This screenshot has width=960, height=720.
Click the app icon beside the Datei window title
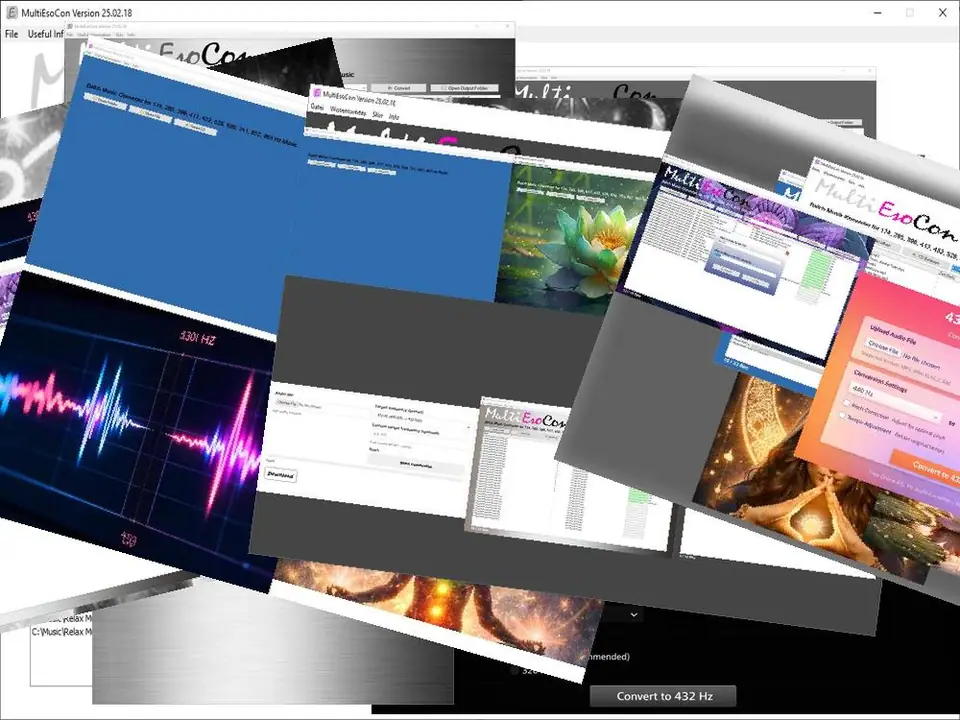click(x=316, y=91)
